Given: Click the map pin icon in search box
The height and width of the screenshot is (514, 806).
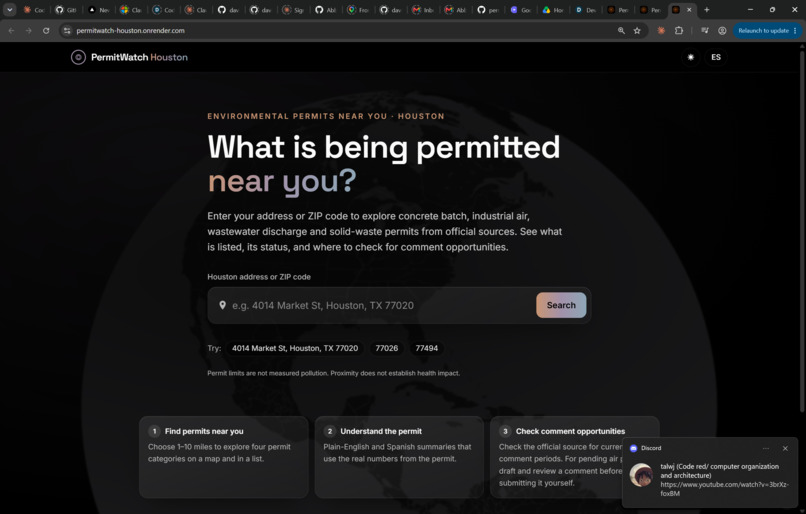Looking at the screenshot, I should (222, 305).
